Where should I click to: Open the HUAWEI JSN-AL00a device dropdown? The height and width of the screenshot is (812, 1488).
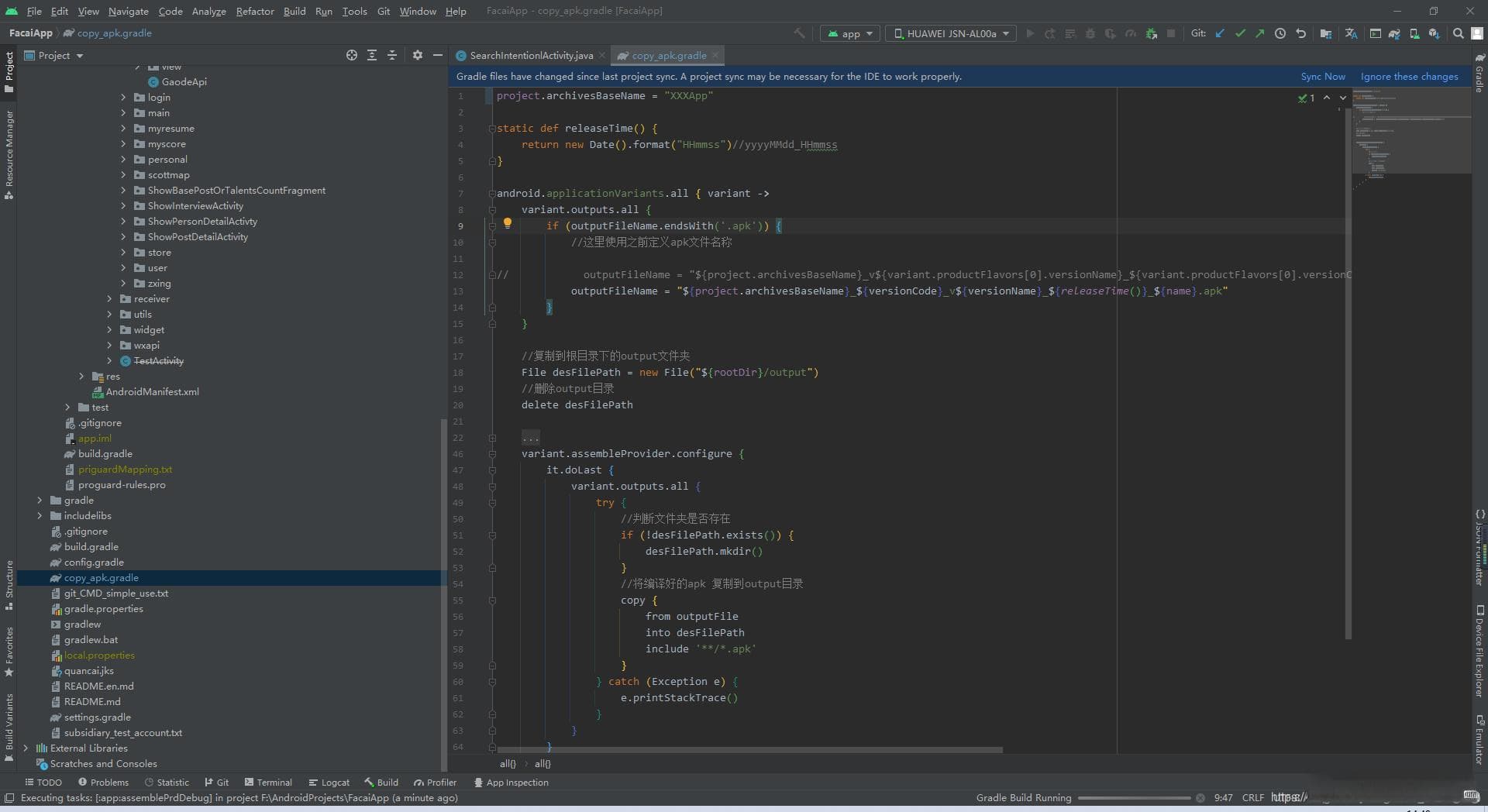coord(951,33)
